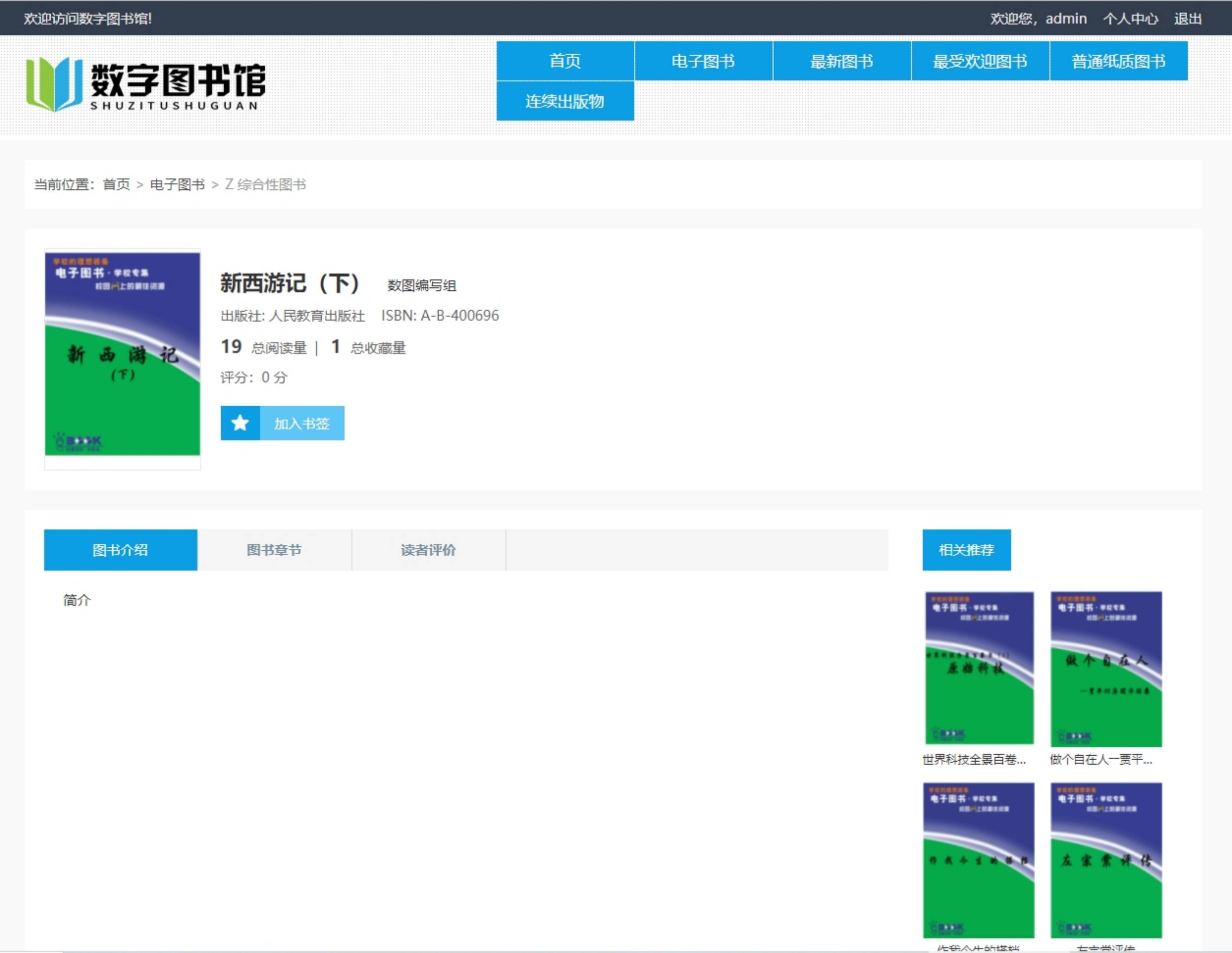The image size is (1232, 953).
Task: Open the bottom-left recommended book cover
Action: [979, 860]
